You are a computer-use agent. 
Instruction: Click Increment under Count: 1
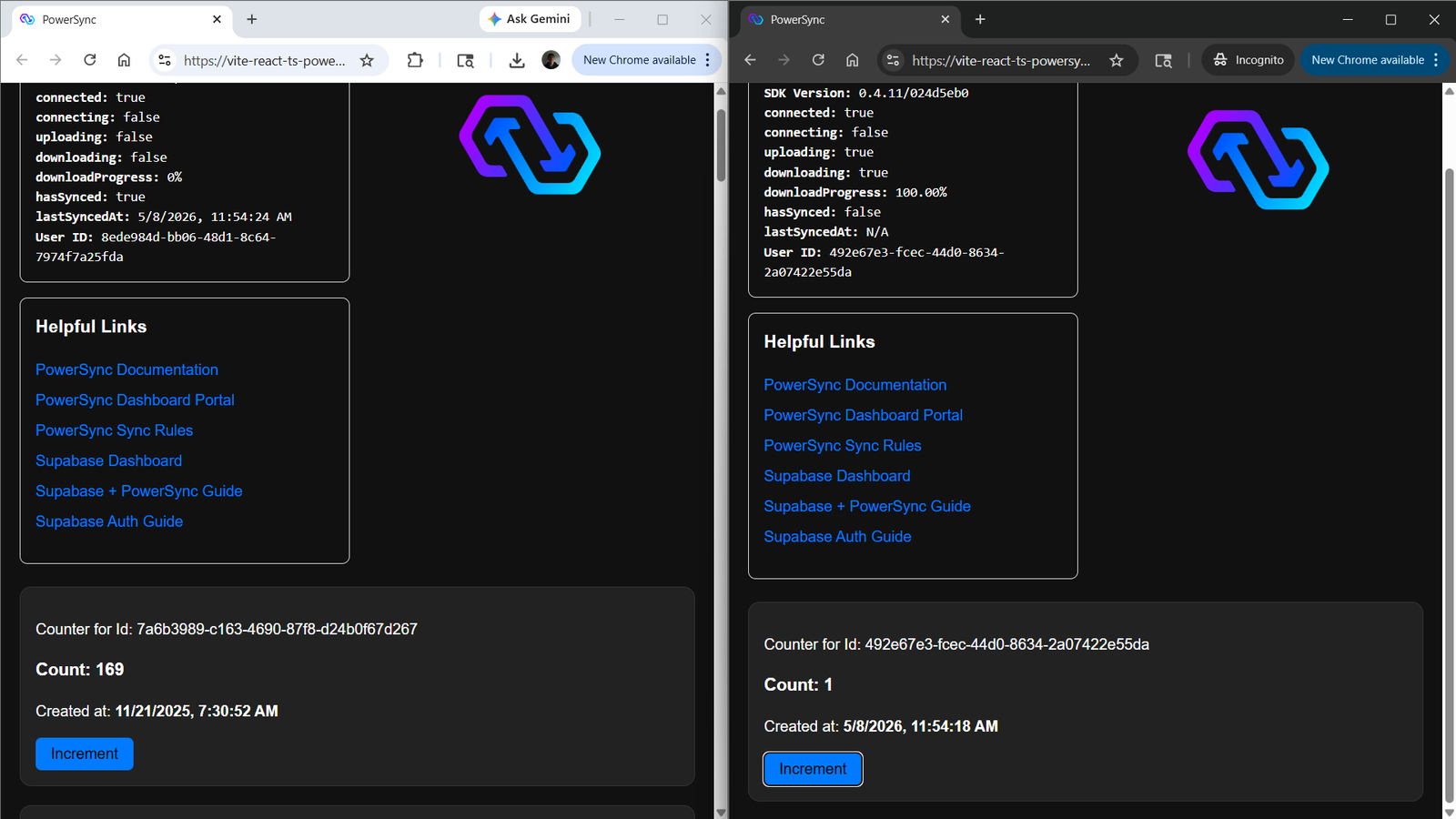pos(813,769)
